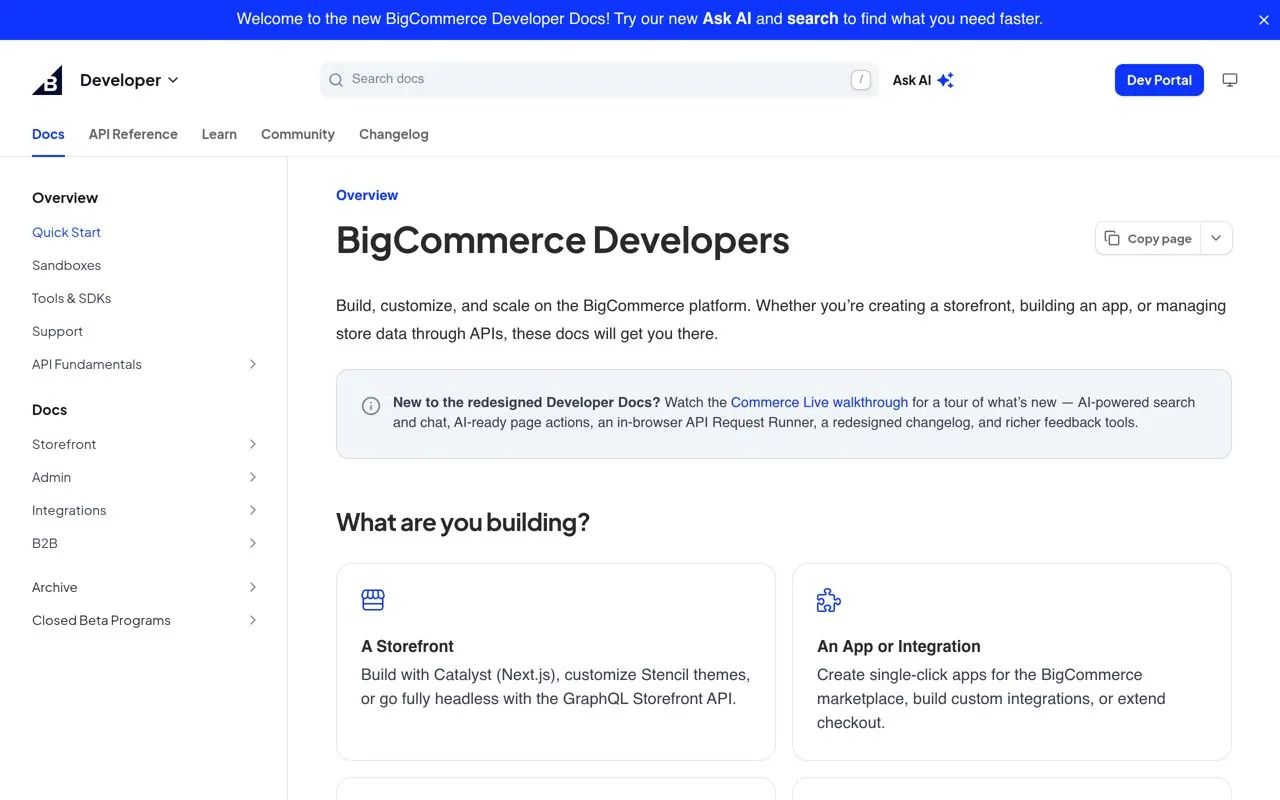Open the Learn tab
The height and width of the screenshot is (800, 1280).
pyautogui.click(x=219, y=134)
